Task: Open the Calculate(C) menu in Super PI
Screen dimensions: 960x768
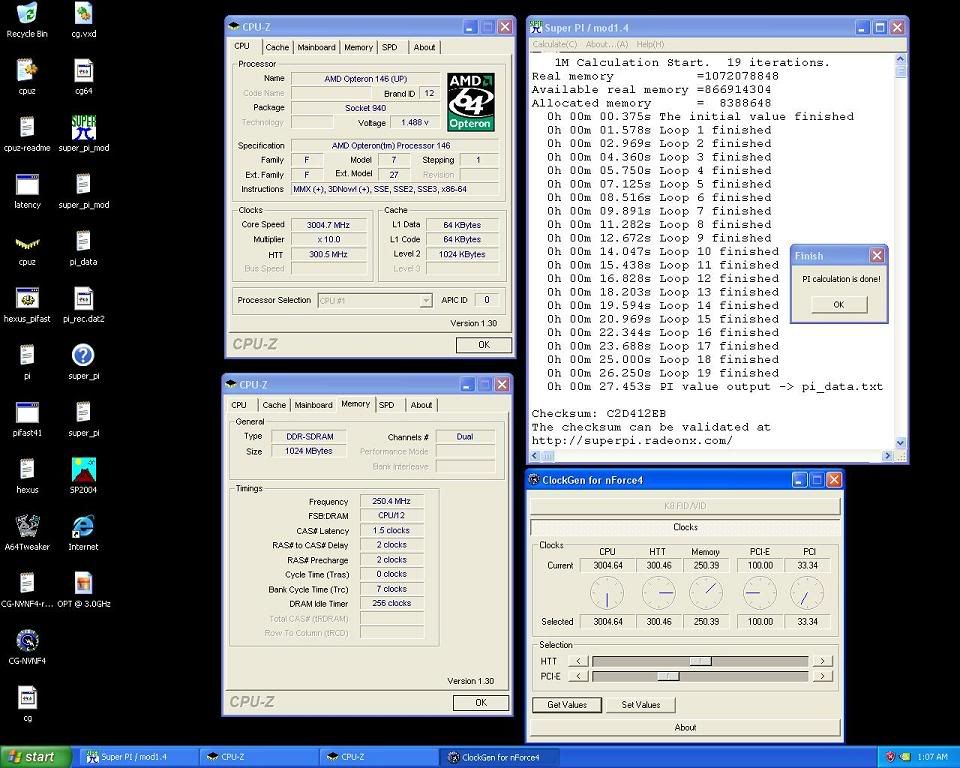Action: [x=555, y=44]
